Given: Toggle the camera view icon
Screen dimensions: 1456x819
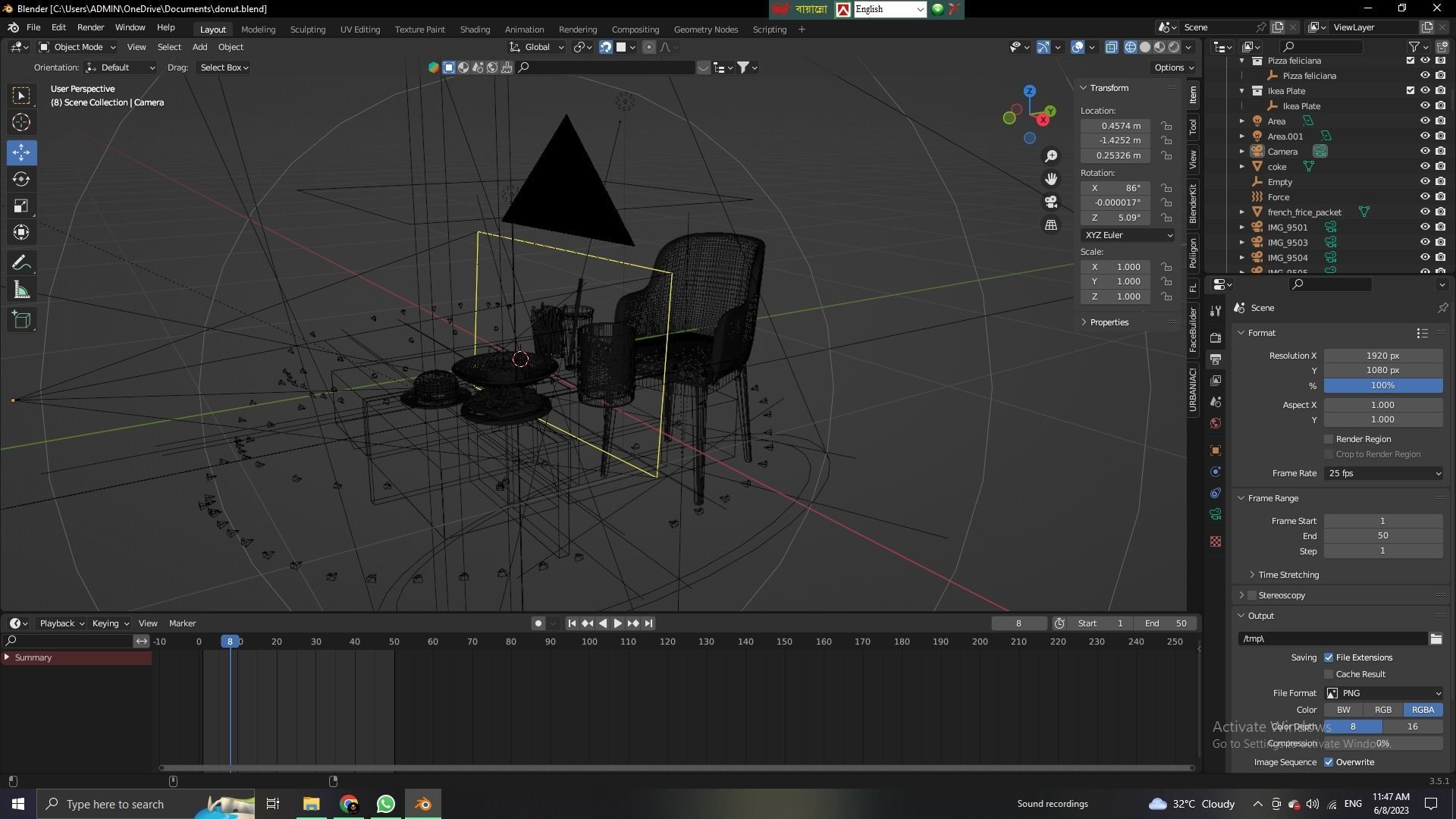Looking at the screenshot, I should click(1051, 202).
